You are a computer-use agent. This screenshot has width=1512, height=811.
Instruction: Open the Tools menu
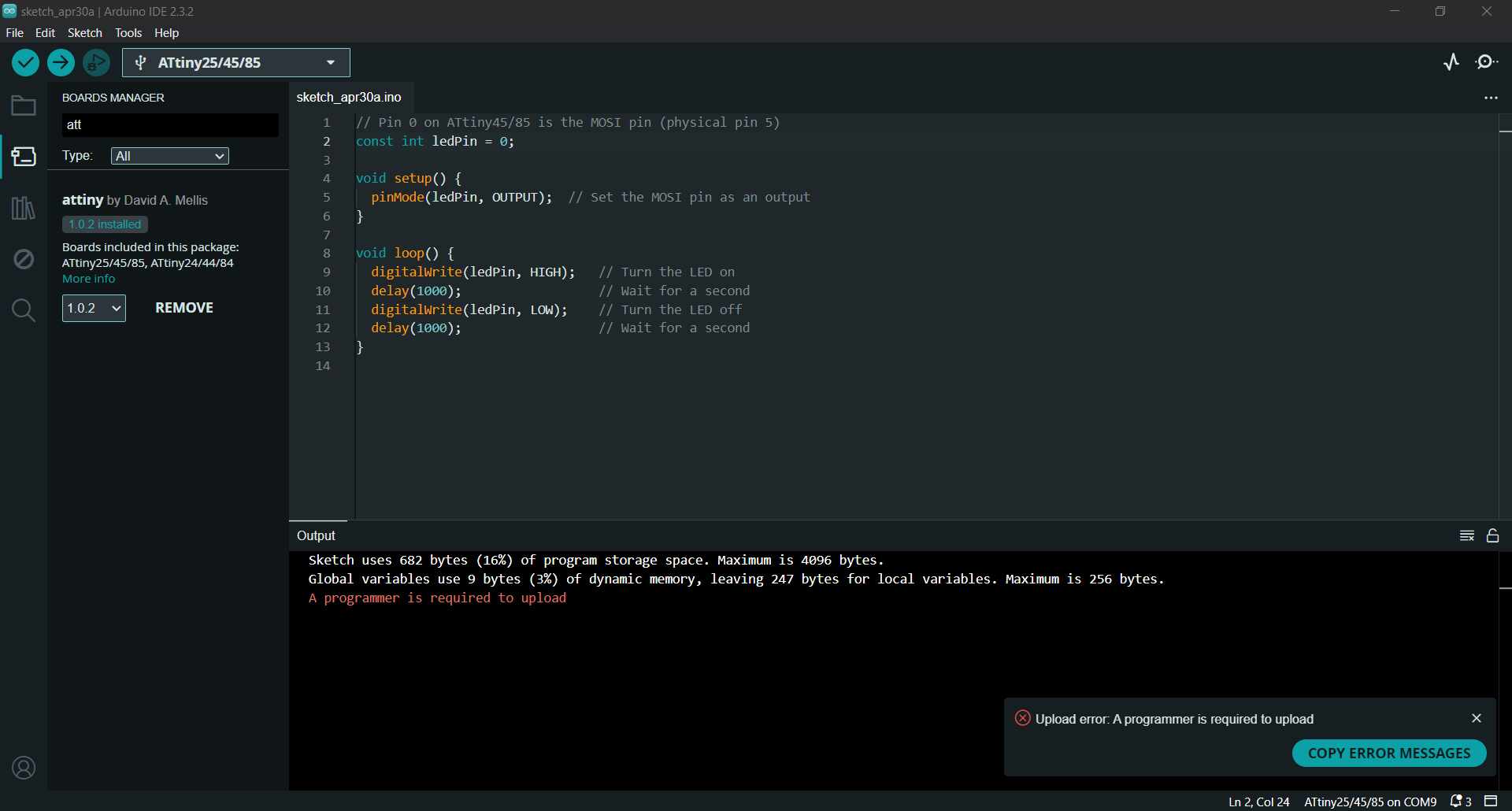coord(128,32)
